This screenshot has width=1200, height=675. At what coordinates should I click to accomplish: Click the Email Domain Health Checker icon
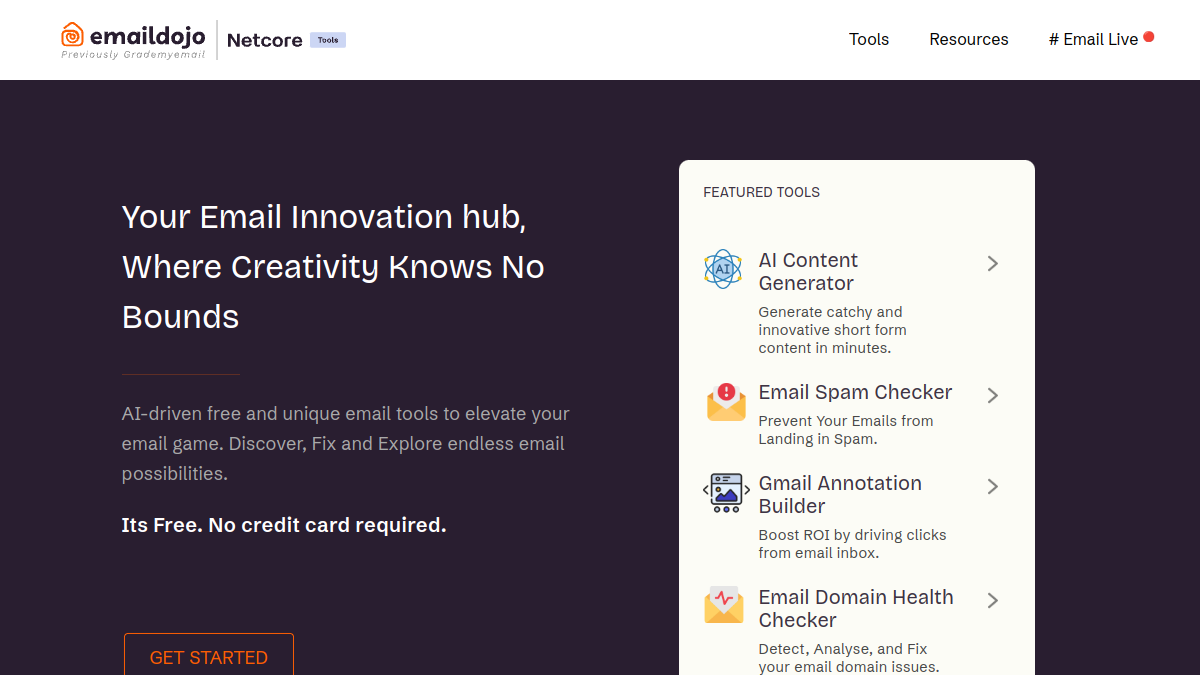(724, 604)
